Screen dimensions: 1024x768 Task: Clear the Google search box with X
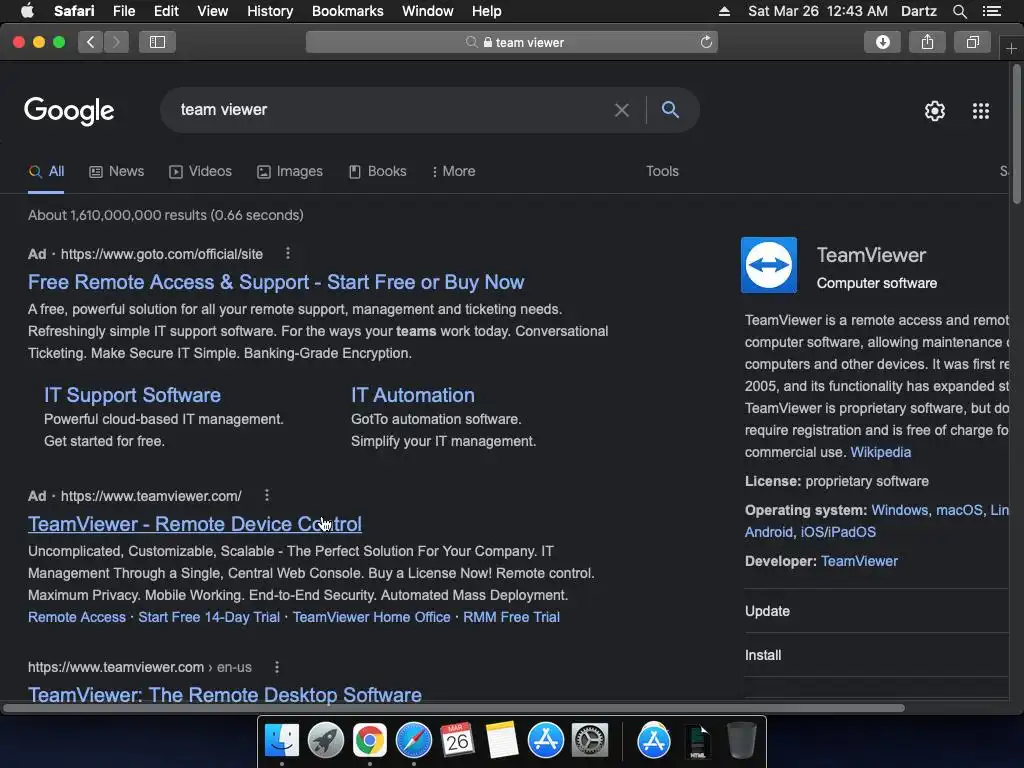[622, 110]
